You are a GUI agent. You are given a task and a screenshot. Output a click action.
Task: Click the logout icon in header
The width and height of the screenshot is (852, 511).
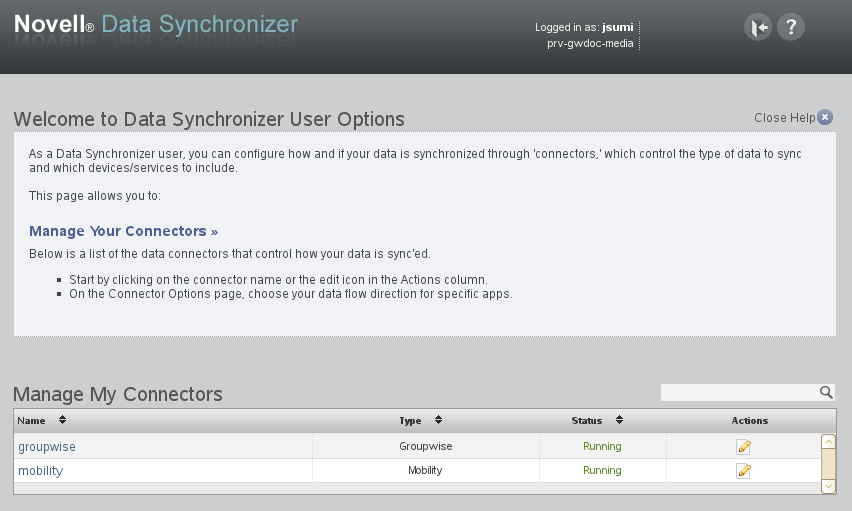(757, 27)
